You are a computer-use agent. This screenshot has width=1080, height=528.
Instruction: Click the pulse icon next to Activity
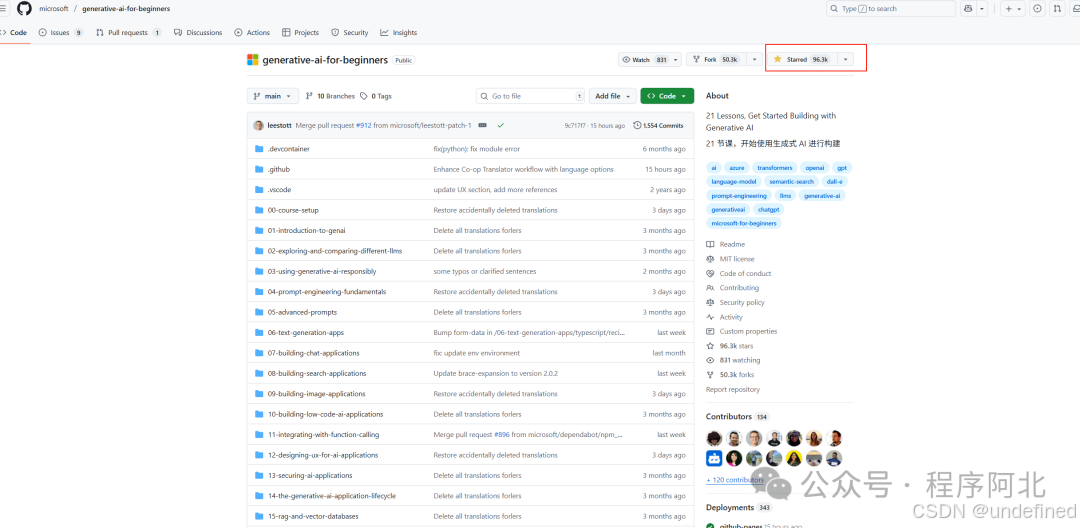(x=710, y=317)
